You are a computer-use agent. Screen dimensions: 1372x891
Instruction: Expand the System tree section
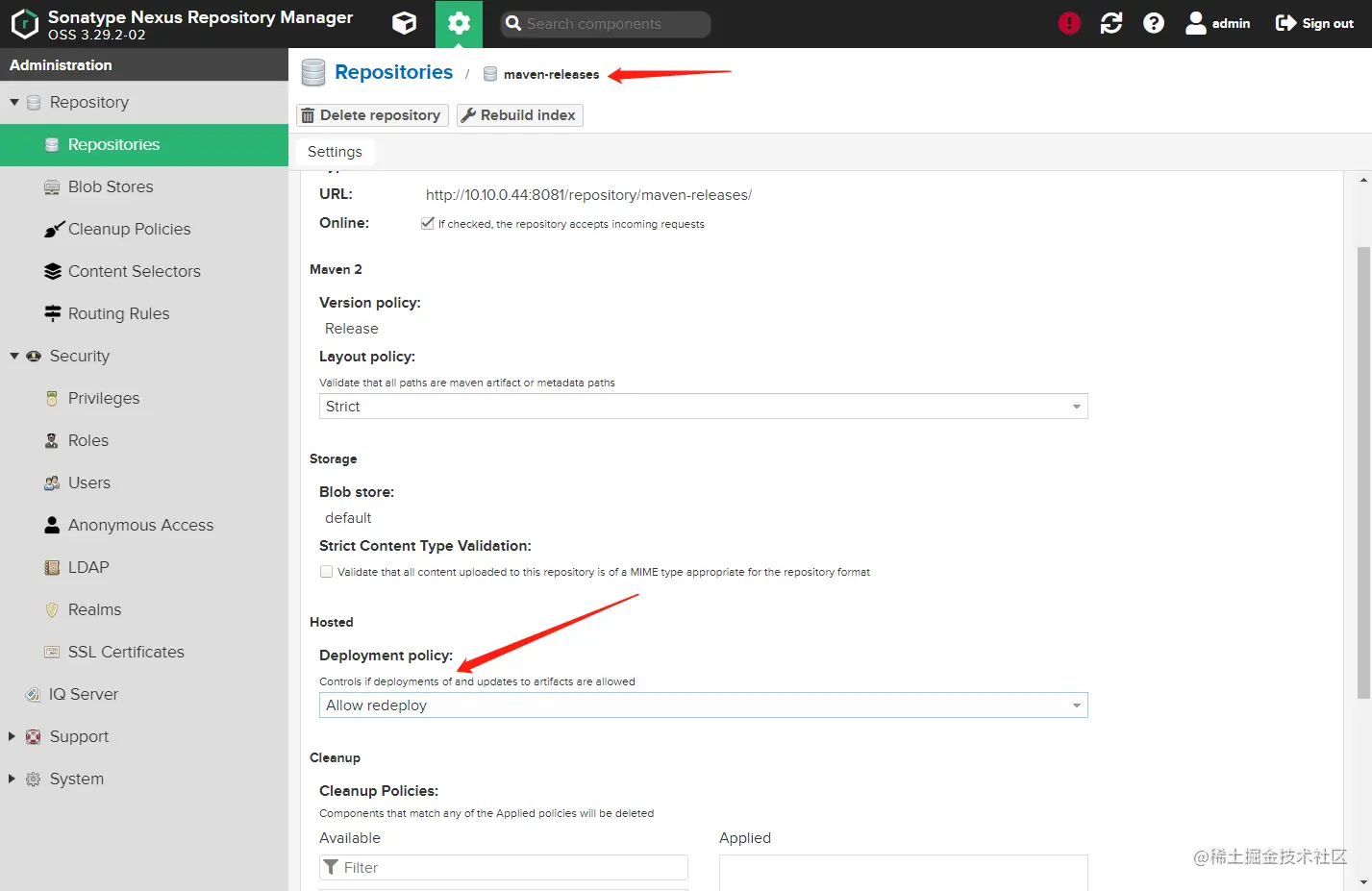pyautogui.click(x=12, y=779)
